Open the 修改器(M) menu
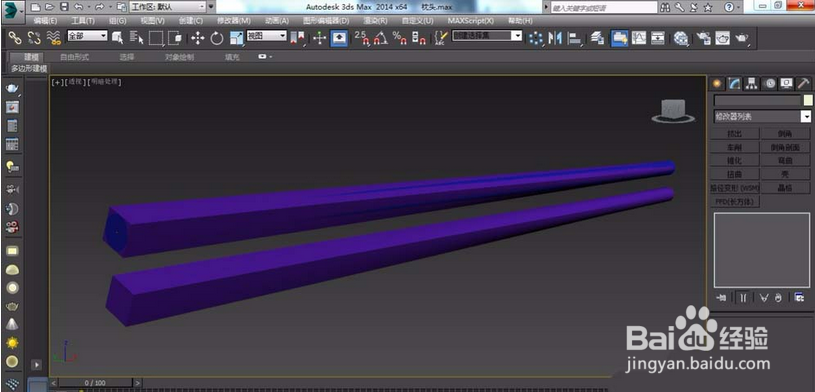The height and width of the screenshot is (392, 815). [233, 21]
